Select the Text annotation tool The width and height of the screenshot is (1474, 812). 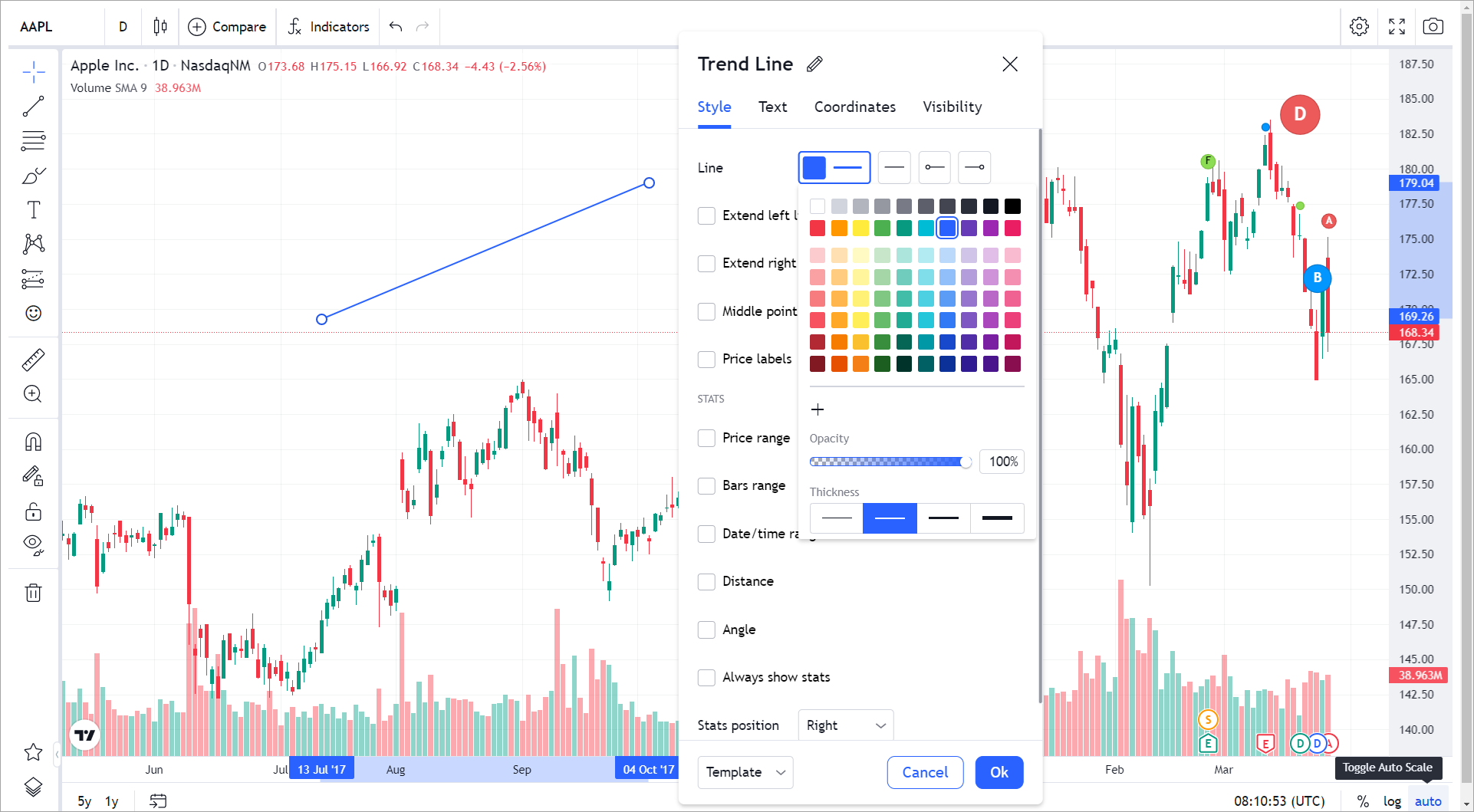coord(33,210)
